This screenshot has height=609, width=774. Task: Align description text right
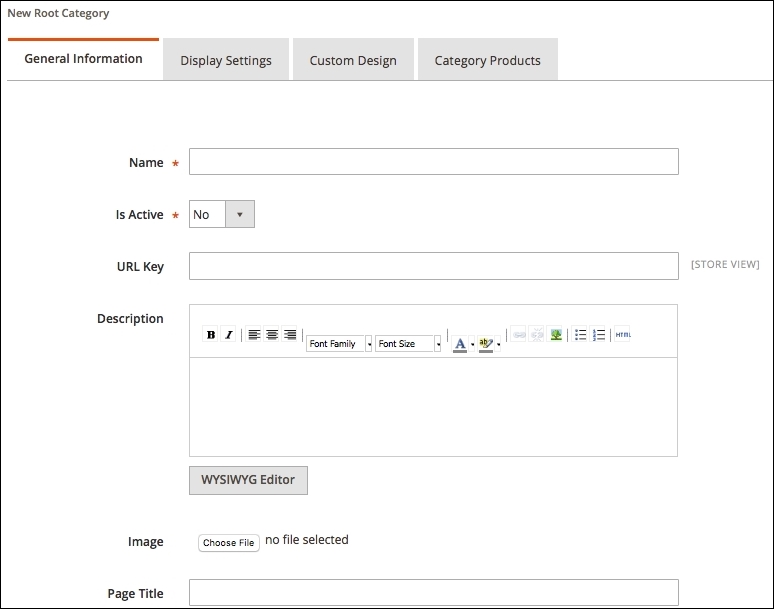pyautogui.click(x=290, y=335)
